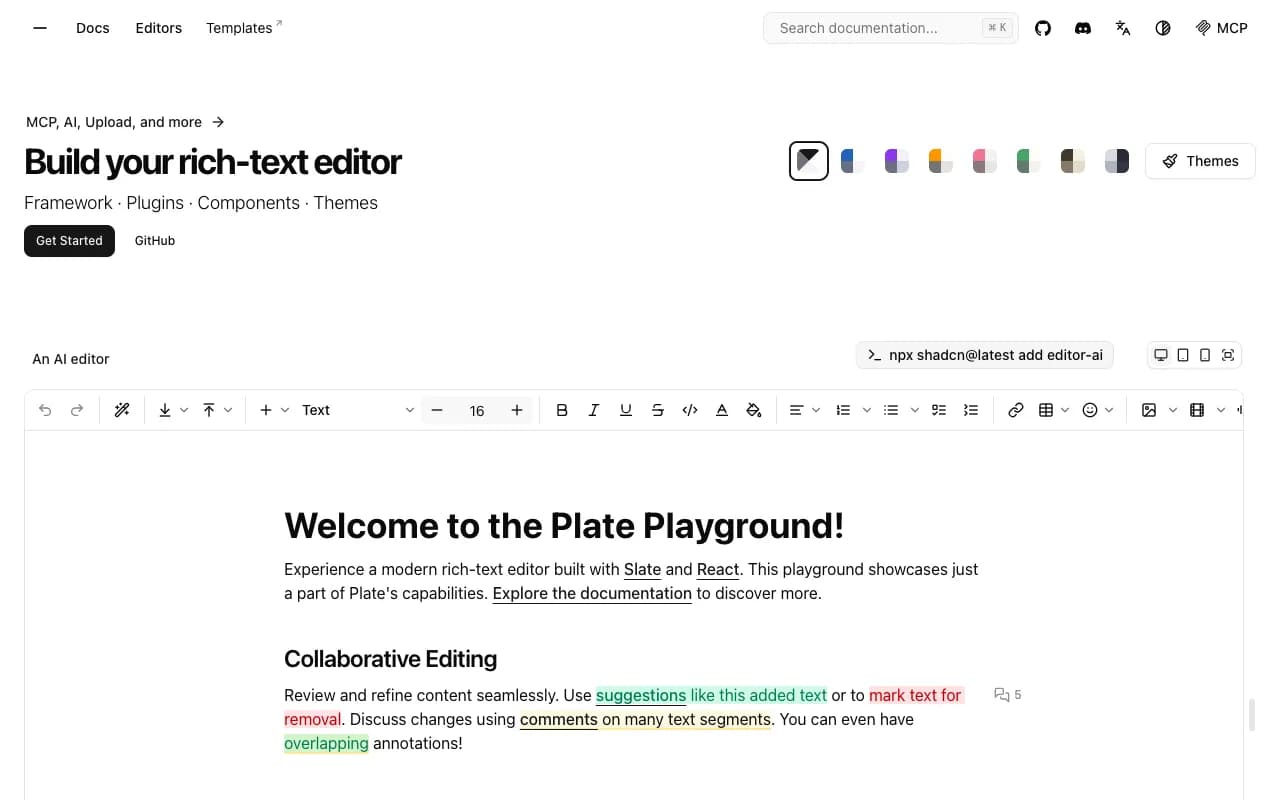The image size is (1280, 800).
Task: Switch preview to mobile view
Action: [1205, 355]
